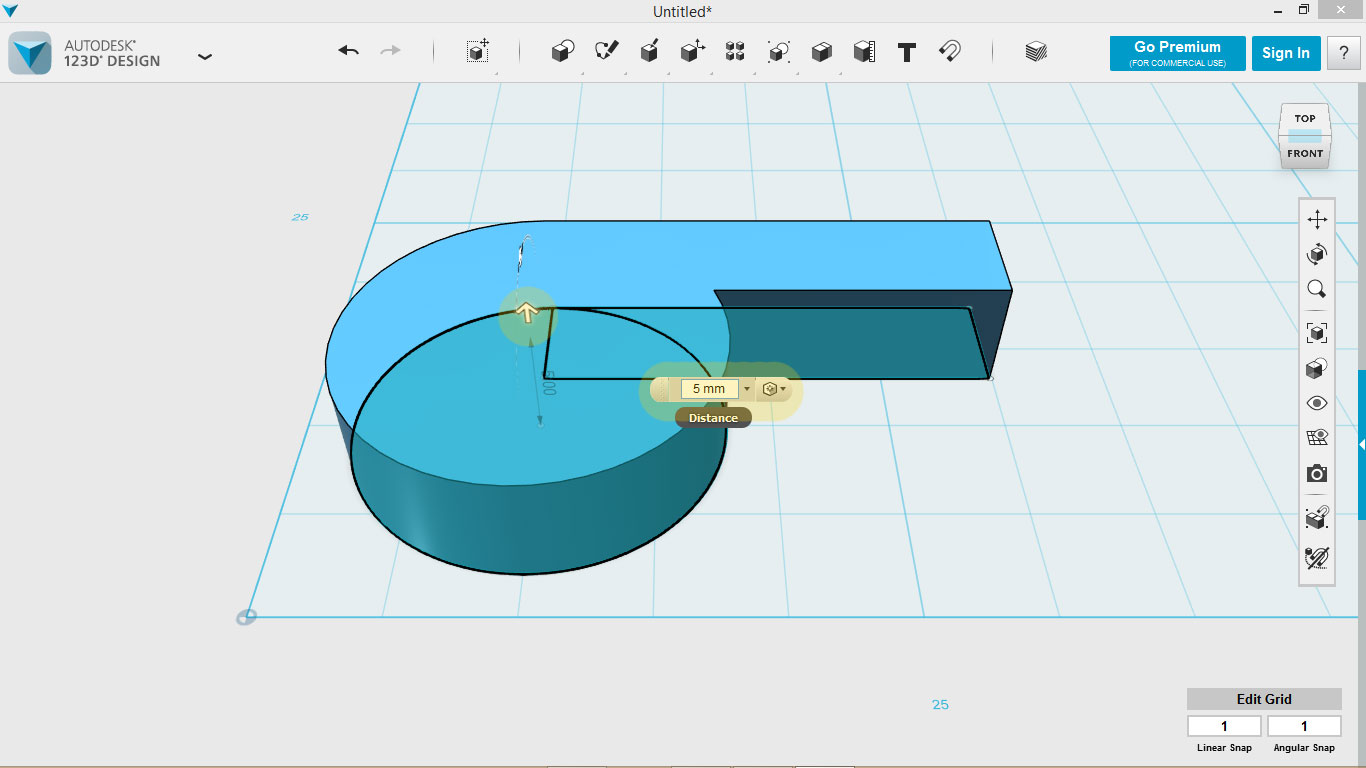
Task: Open the Grouping tool menu
Action: pos(779,52)
